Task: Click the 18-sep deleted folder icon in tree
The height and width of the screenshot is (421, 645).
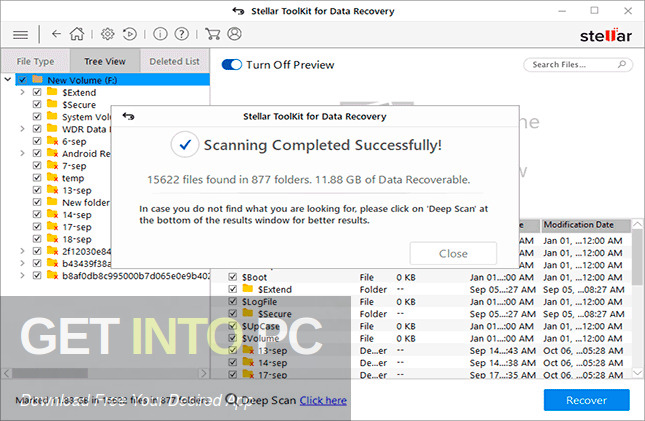Action: coord(52,239)
